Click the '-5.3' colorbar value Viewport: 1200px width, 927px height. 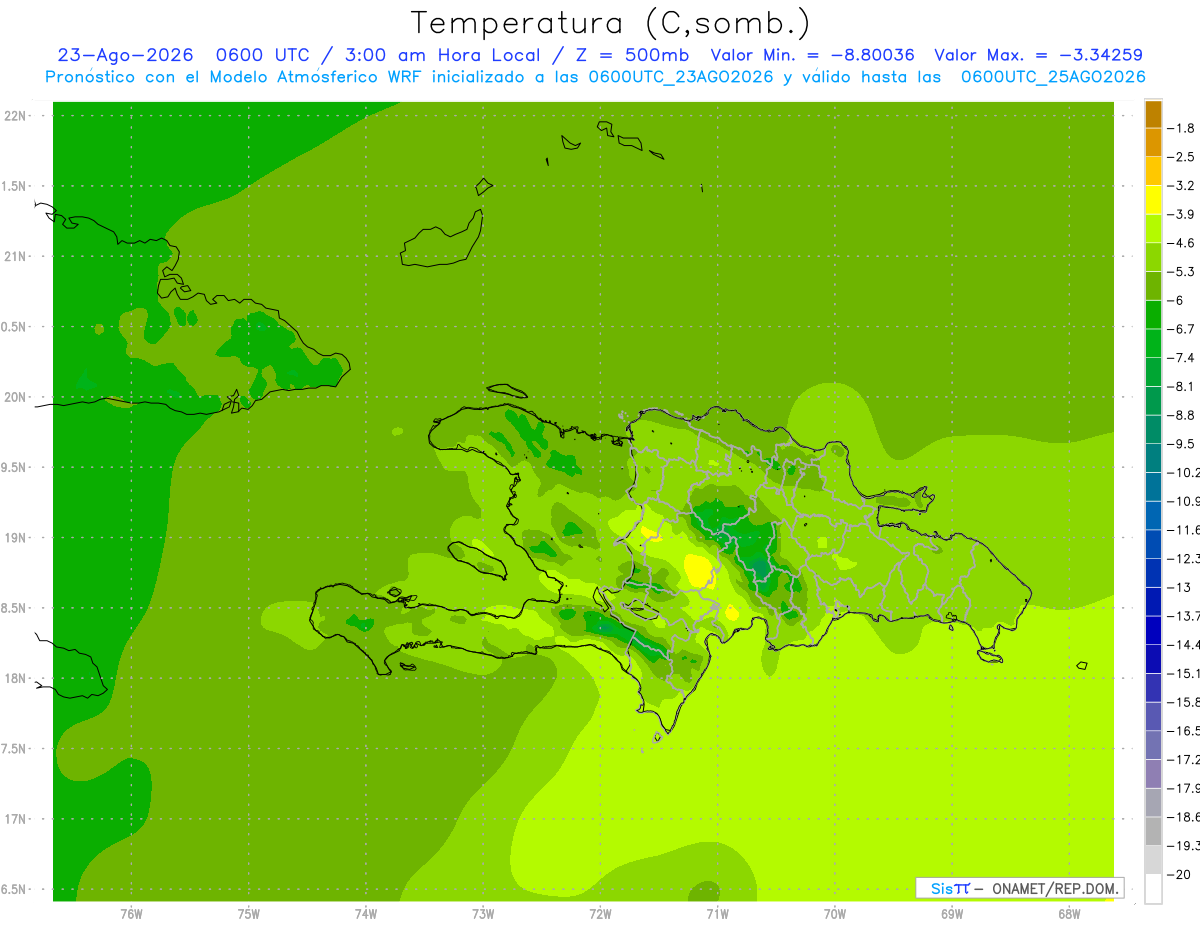tap(1182, 271)
